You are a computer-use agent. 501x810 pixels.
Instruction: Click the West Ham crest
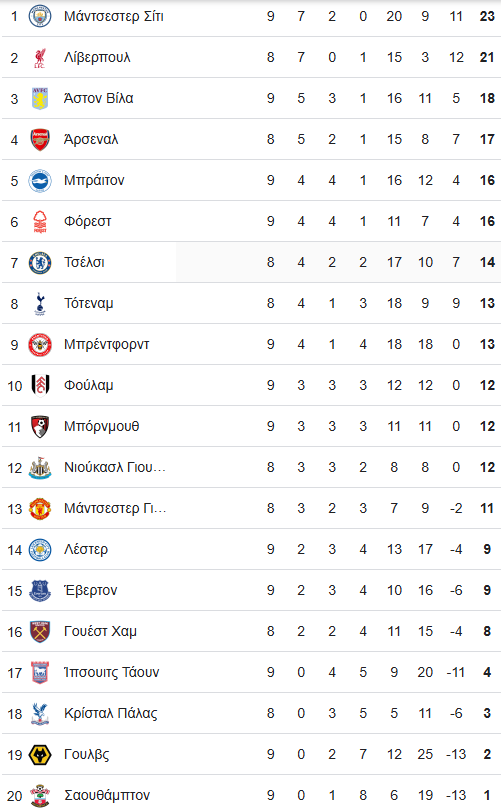click(40, 631)
